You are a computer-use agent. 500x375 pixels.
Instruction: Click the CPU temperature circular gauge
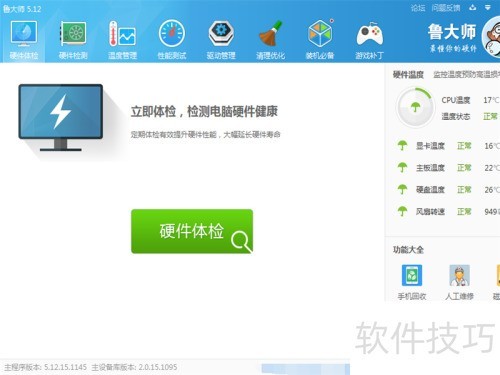[415, 107]
